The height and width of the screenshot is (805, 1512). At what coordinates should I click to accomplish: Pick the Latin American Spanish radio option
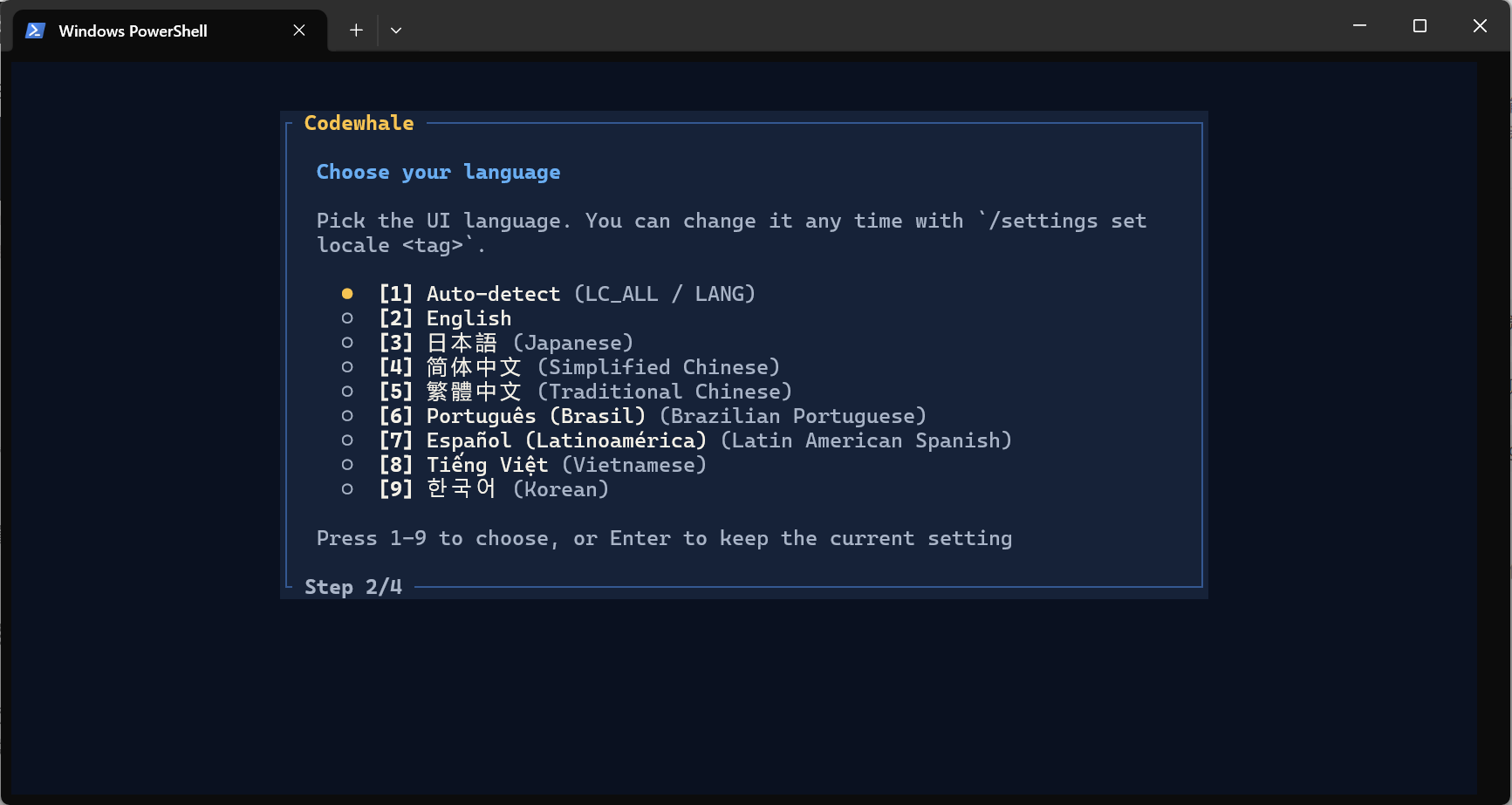(347, 440)
